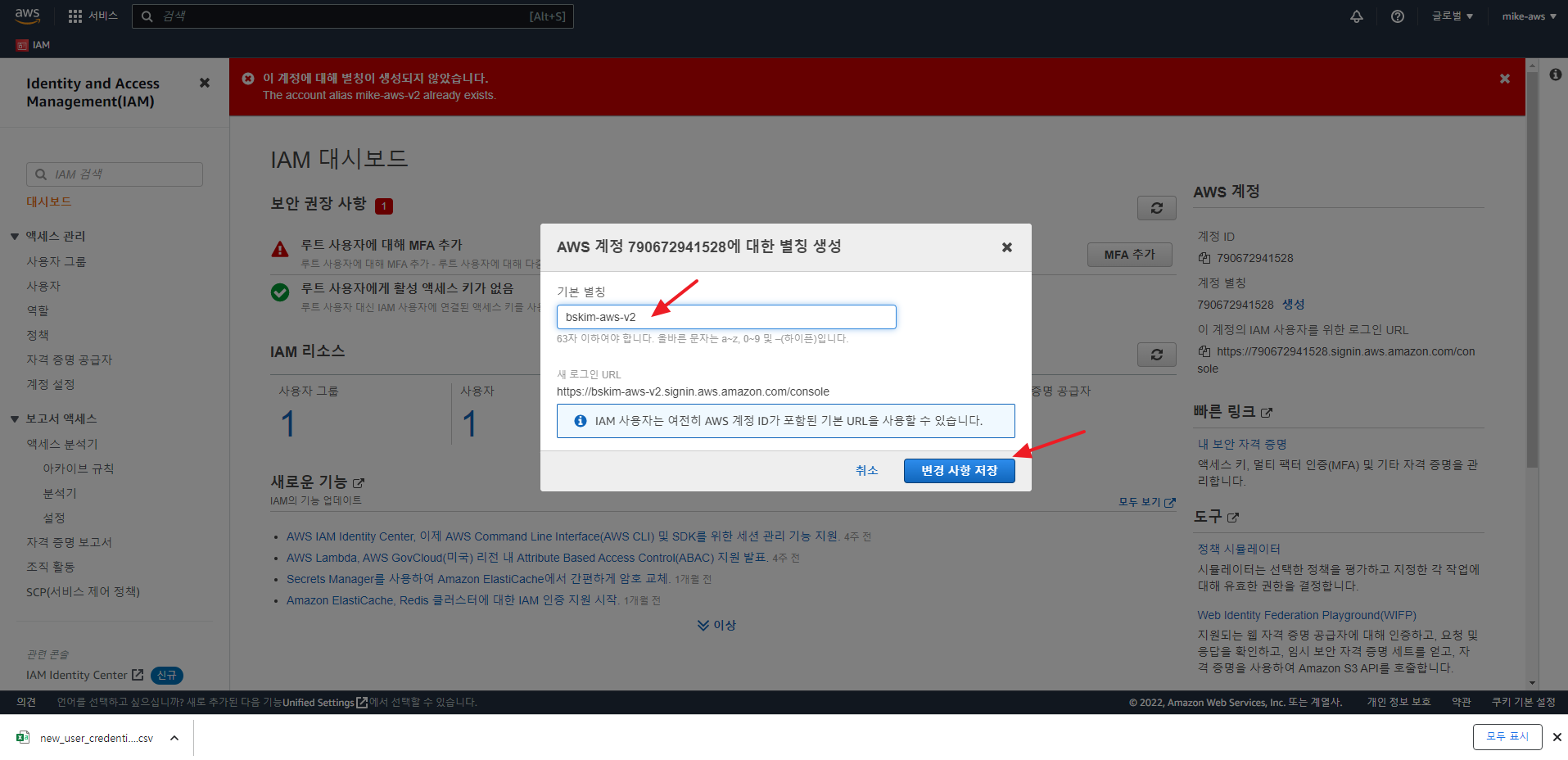Open 정책 시뮬레이터 link
The height and width of the screenshot is (760, 1568).
click(x=1239, y=549)
